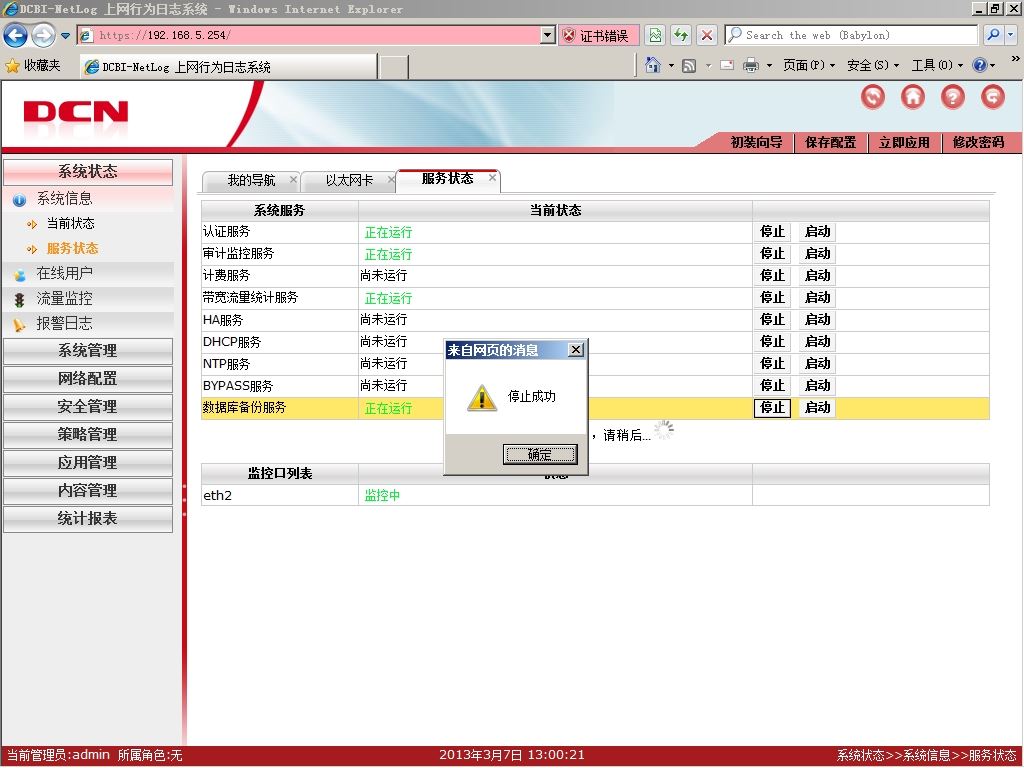Open a new blank browser tab
This screenshot has height=768, width=1024.
pos(393,67)
